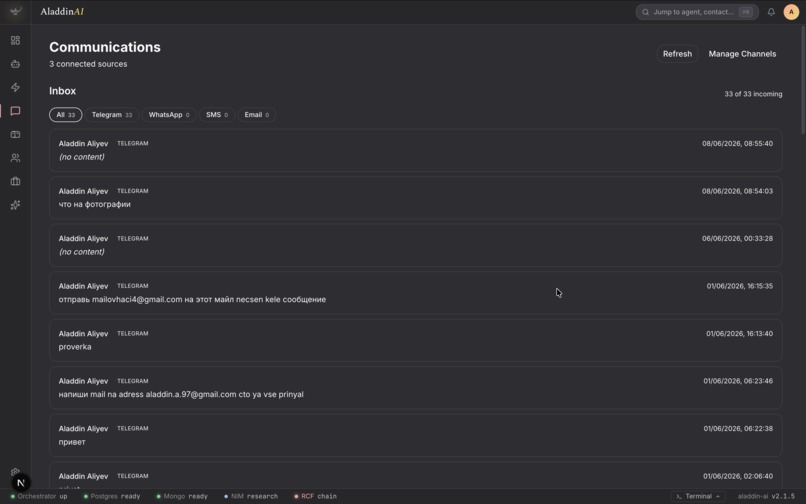Select the communications chat bubble sidebar icon

point(15,111)
